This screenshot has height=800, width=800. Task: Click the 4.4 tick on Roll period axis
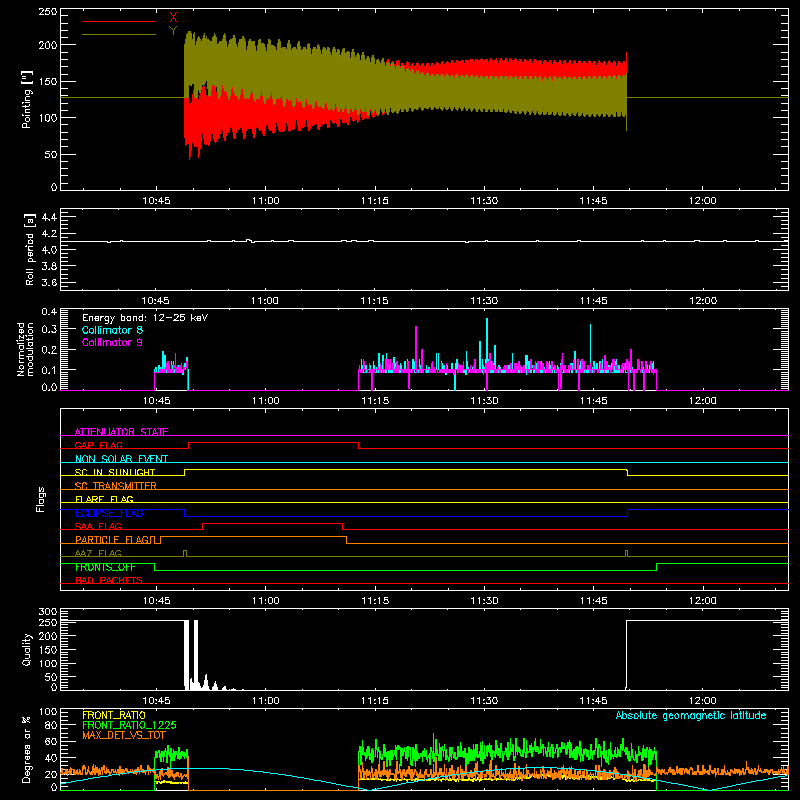pos(49,217)
